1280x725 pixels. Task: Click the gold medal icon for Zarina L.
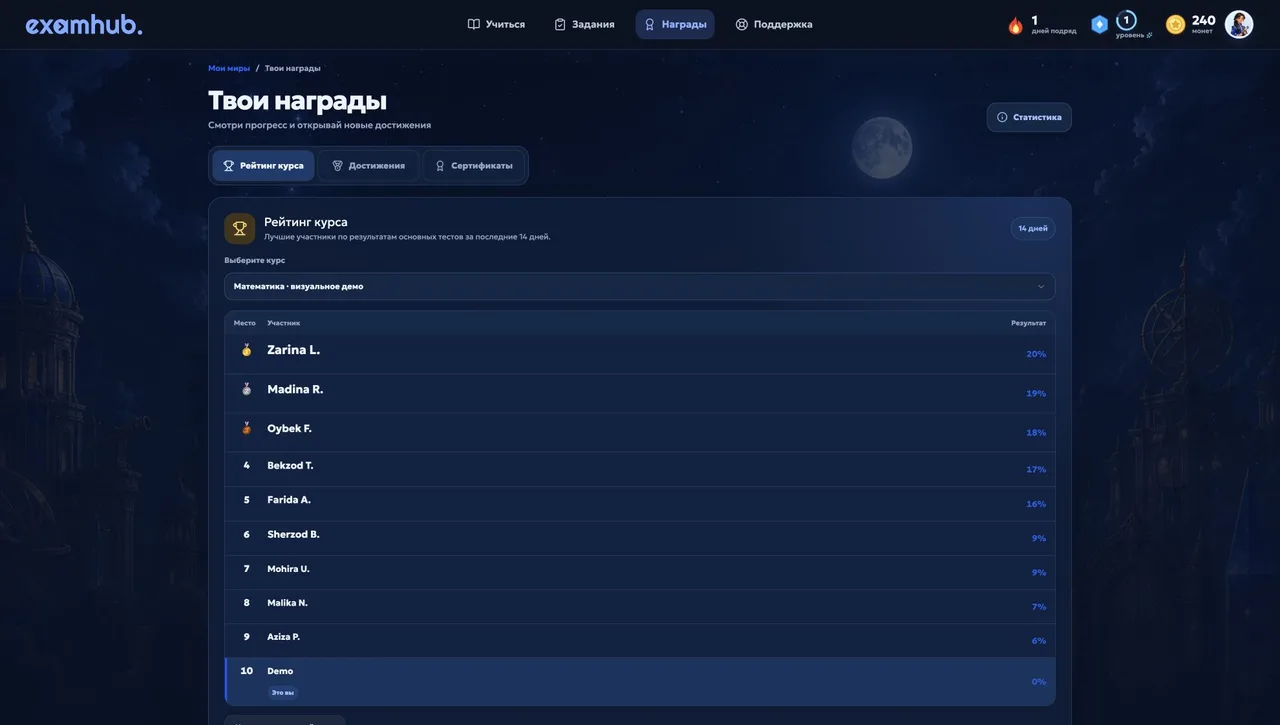tap(246, 350)
